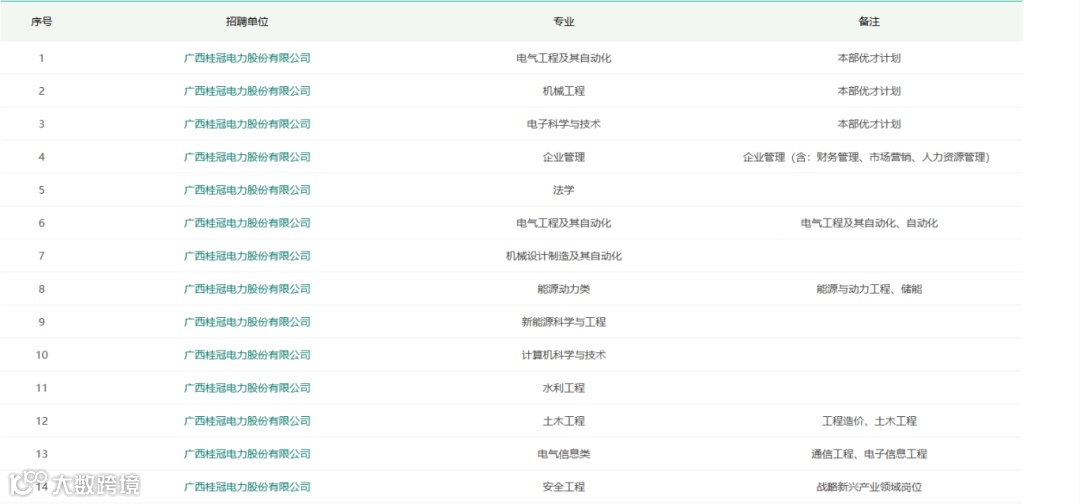Click the 企业管理 cell in the 专业 column

[563, 157]
